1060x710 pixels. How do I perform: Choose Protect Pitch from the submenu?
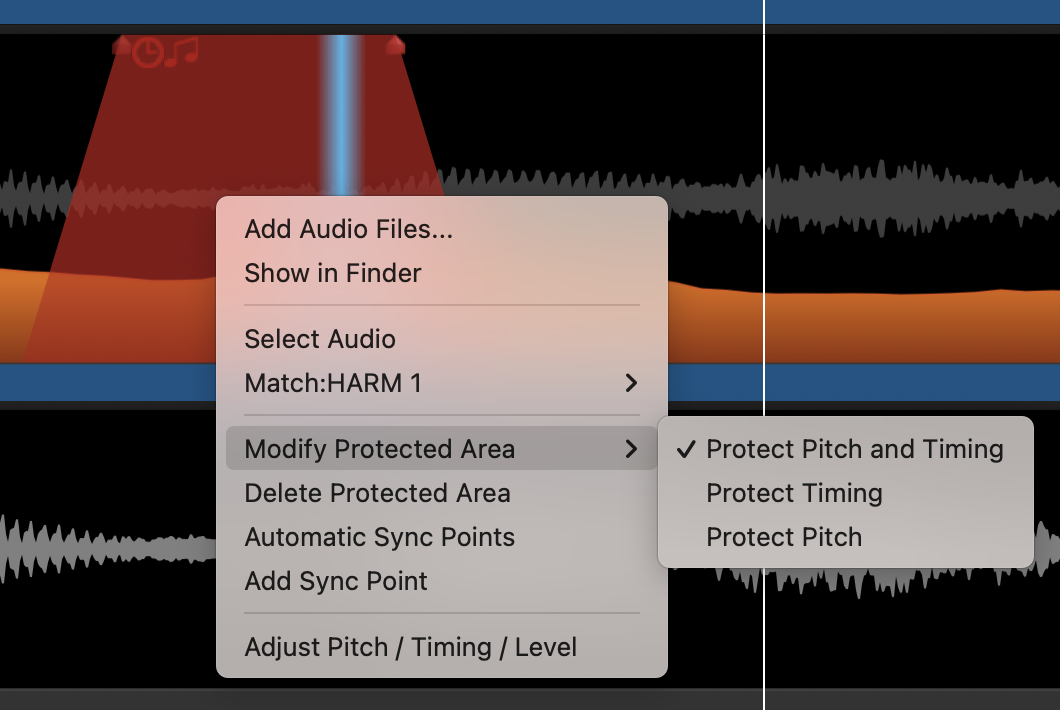coord(784,537)
